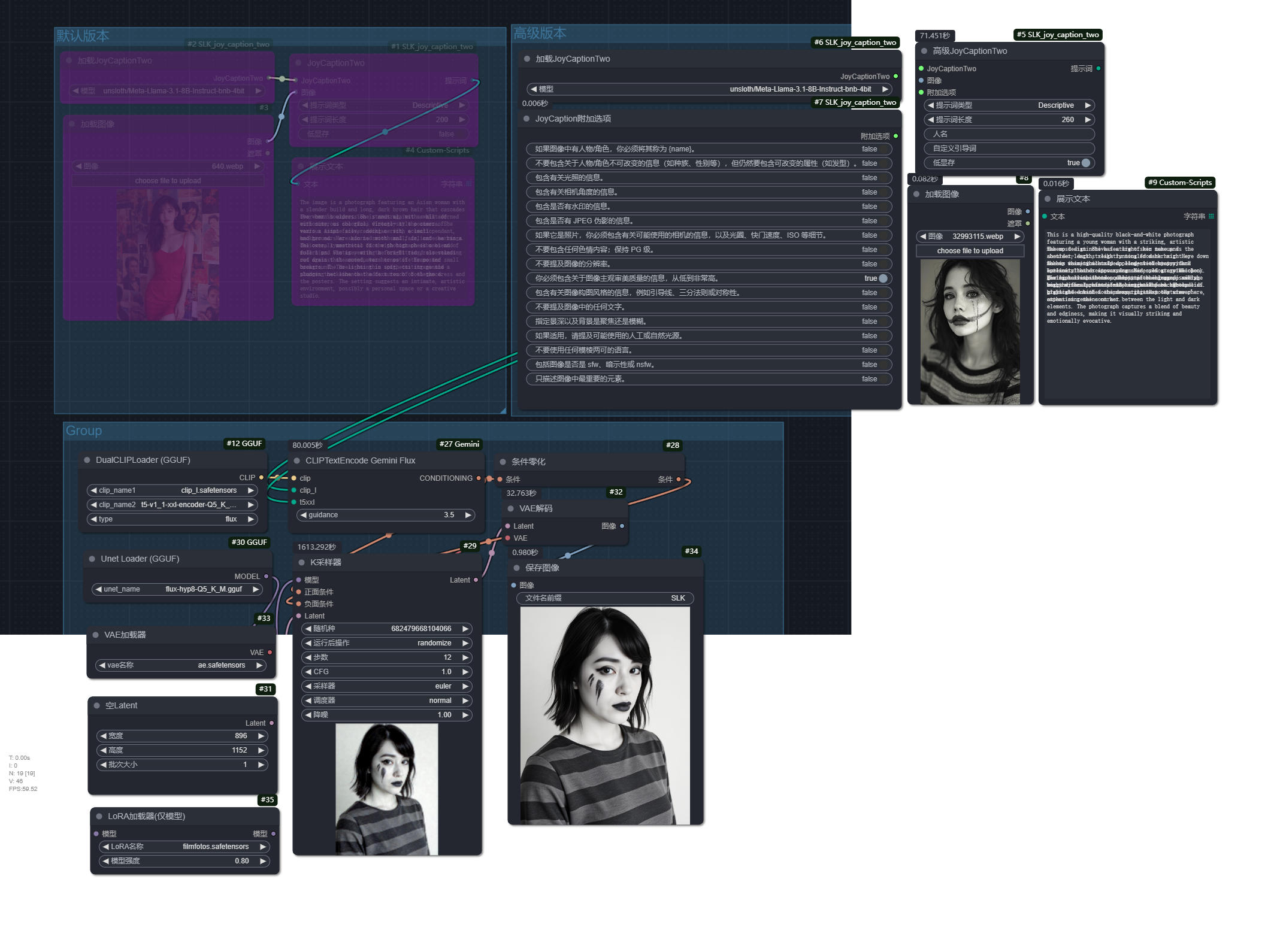
Task: Collapse the K采样器 node via header dot
Action: click(x=302, y=562)
